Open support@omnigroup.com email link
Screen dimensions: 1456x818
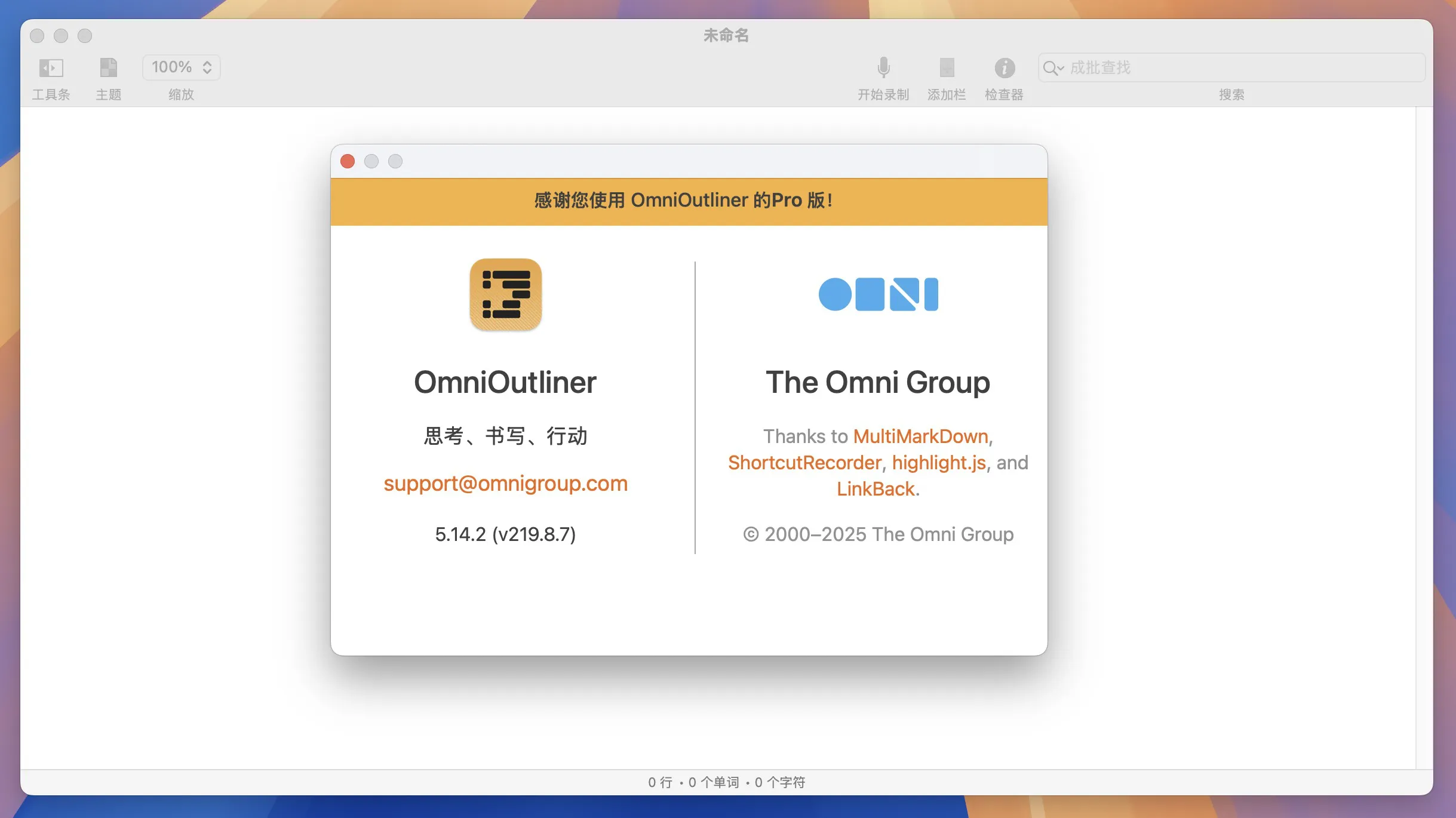505,483
